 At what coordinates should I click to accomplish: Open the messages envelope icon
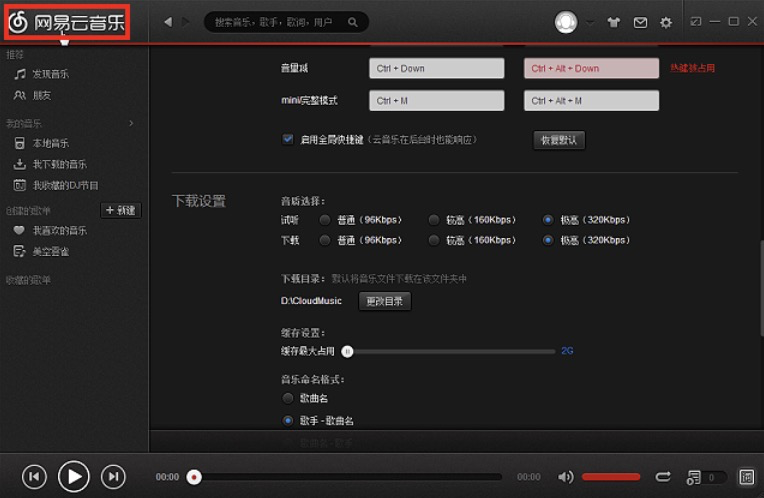point(640,22)
